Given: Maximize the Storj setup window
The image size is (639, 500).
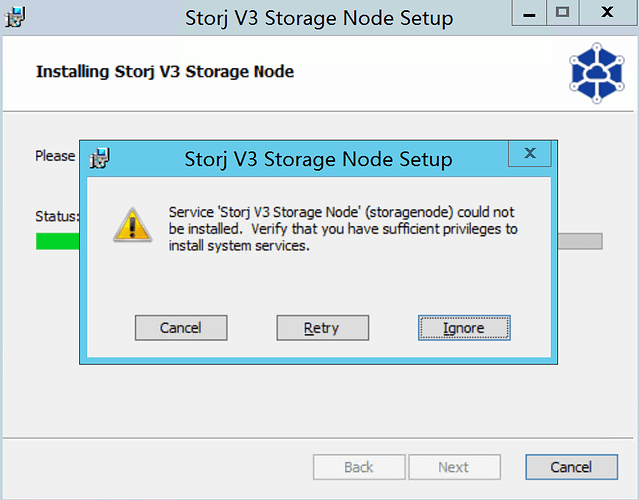Looking at the screenshot, I should (x=562, y=13).
